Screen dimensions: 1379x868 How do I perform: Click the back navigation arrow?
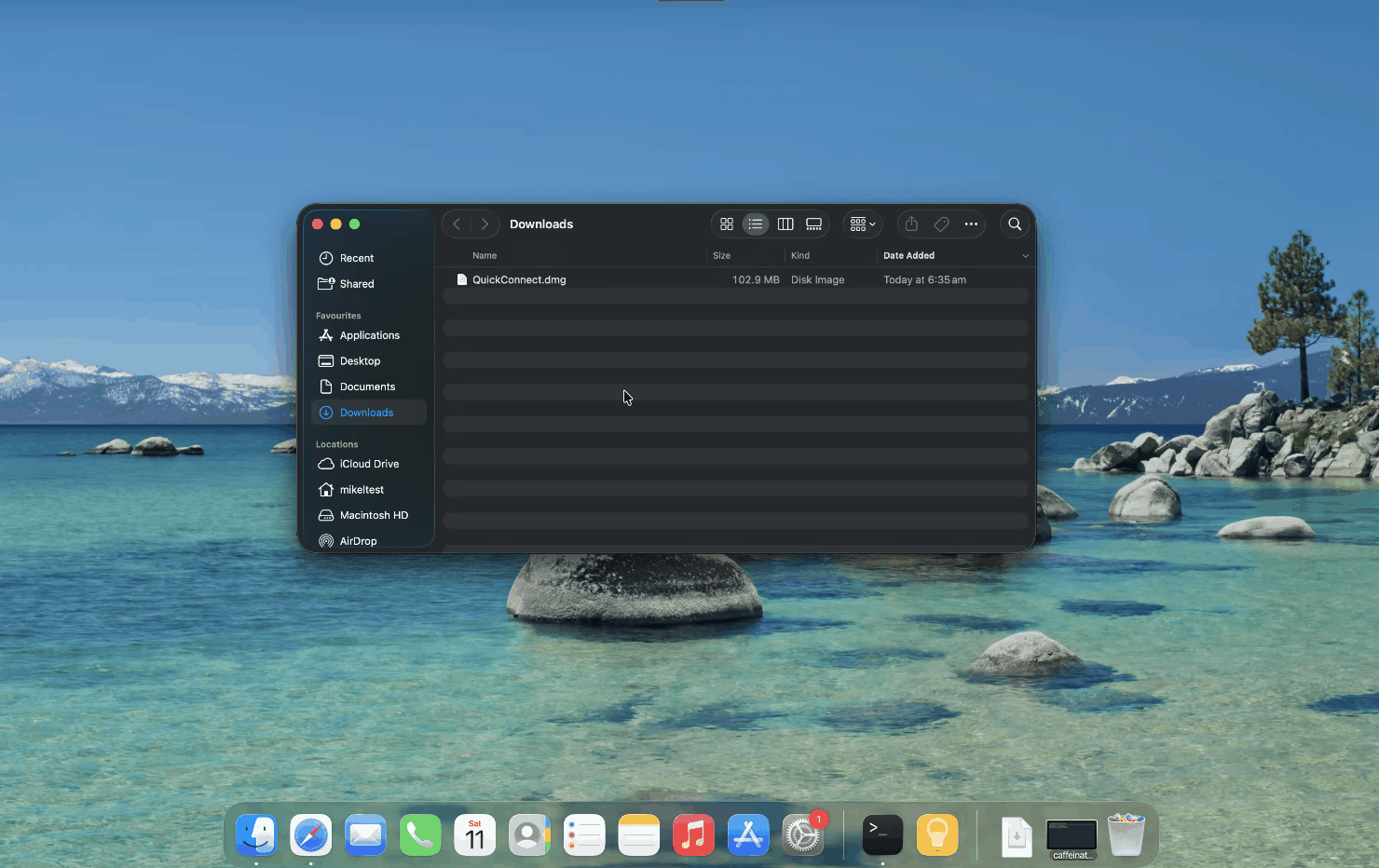point(457,224)
